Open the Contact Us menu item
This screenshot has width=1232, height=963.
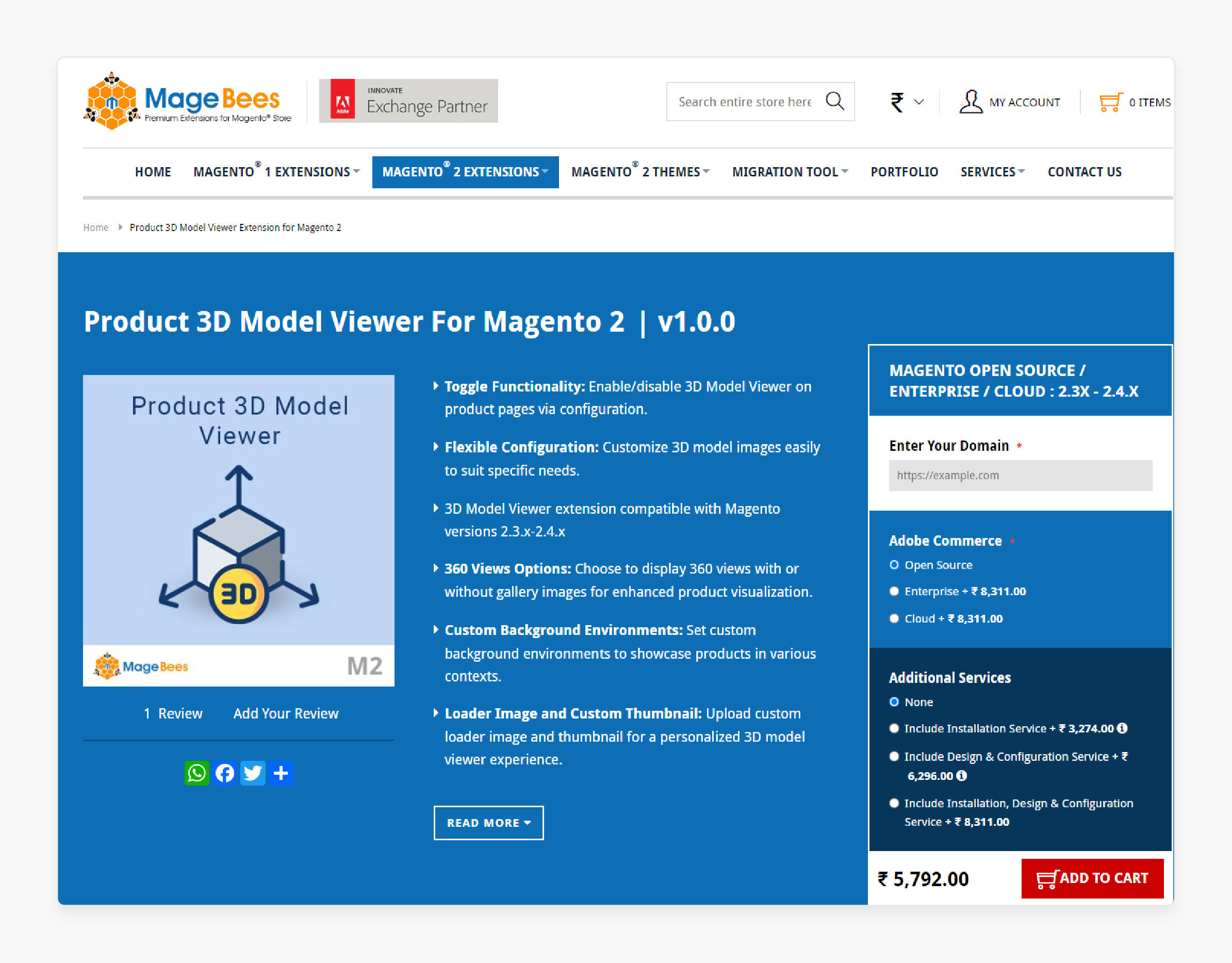(x=1084, y=171)
